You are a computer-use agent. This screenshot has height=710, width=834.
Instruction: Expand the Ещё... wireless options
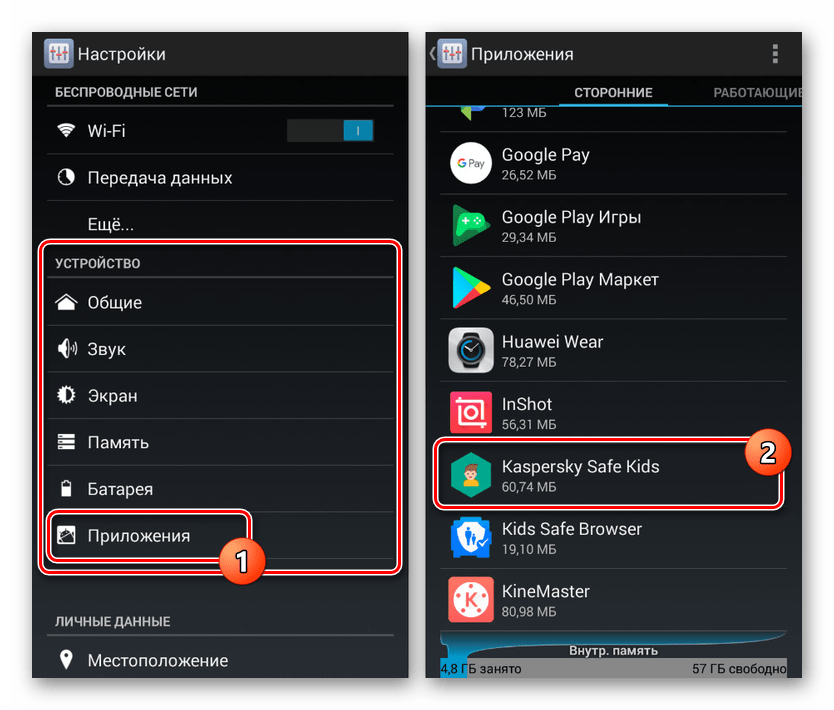[x=220, y=224]
